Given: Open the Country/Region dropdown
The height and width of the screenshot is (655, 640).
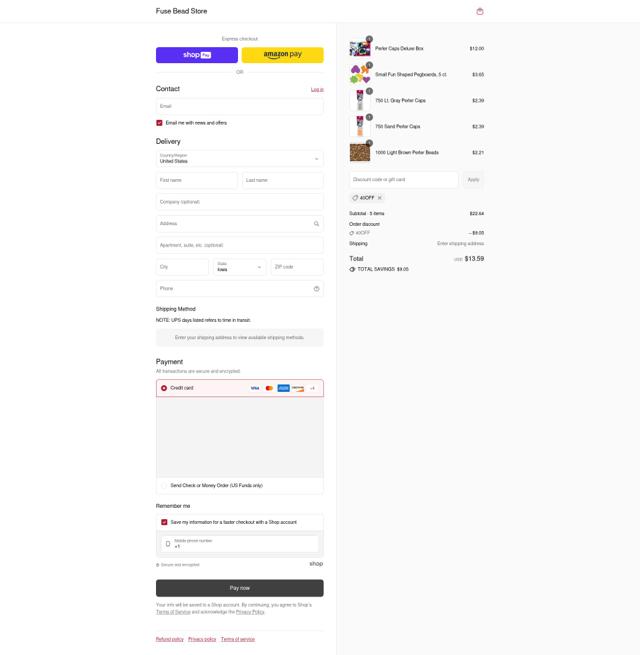Looking at the screenshot, I should (239, 159).
